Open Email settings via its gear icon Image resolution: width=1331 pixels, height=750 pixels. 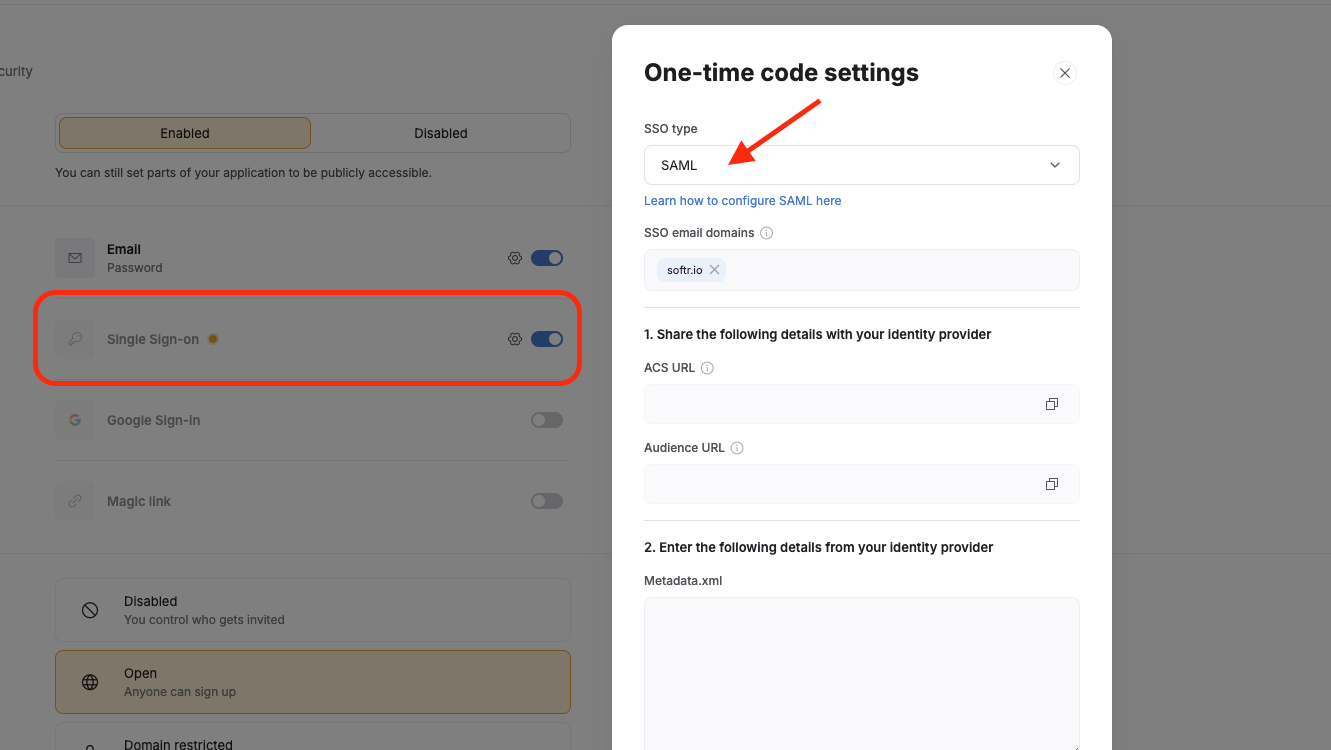(514, 257)
